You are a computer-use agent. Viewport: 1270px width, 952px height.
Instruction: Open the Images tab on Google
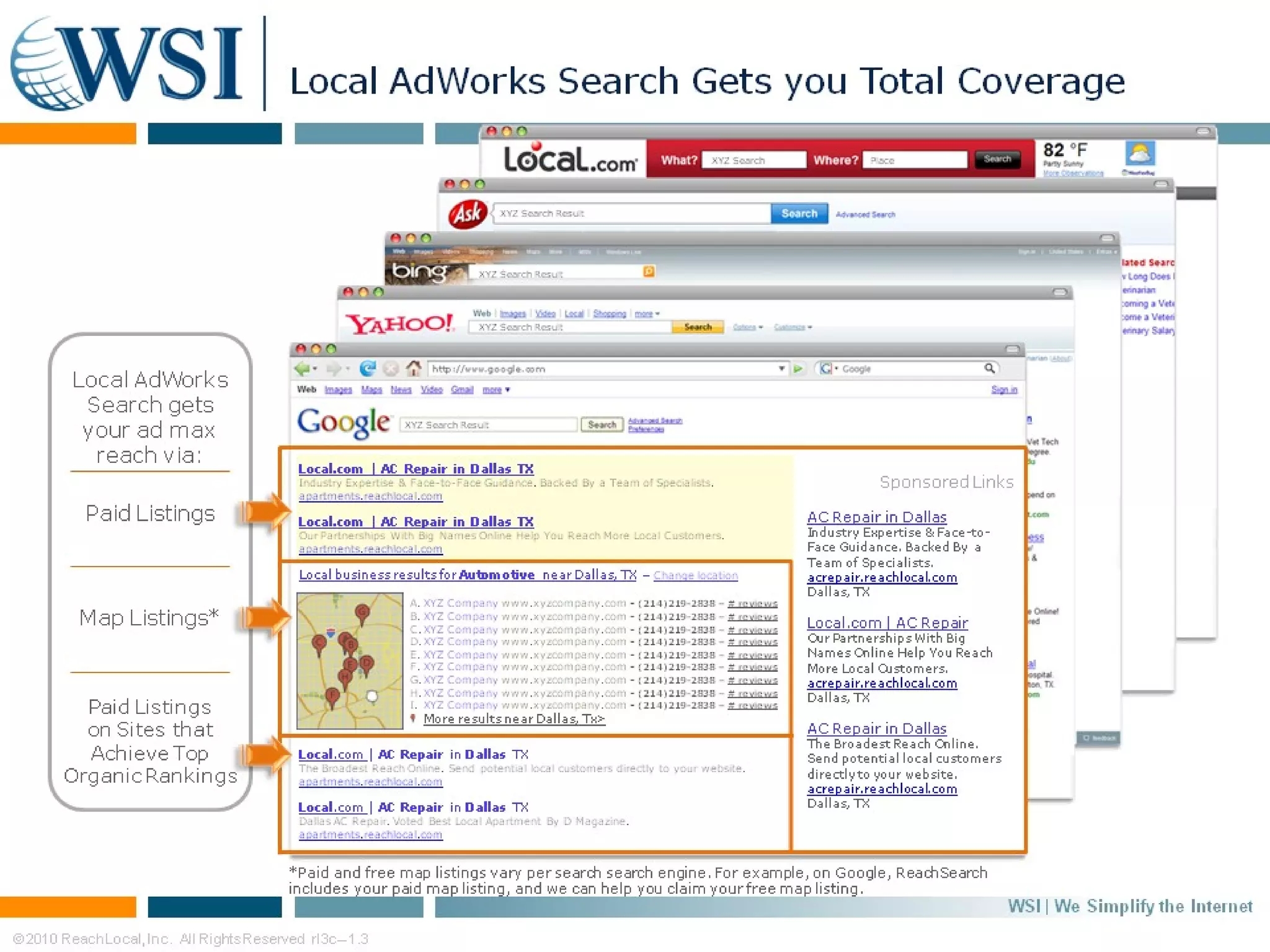(x=338, y=390)
